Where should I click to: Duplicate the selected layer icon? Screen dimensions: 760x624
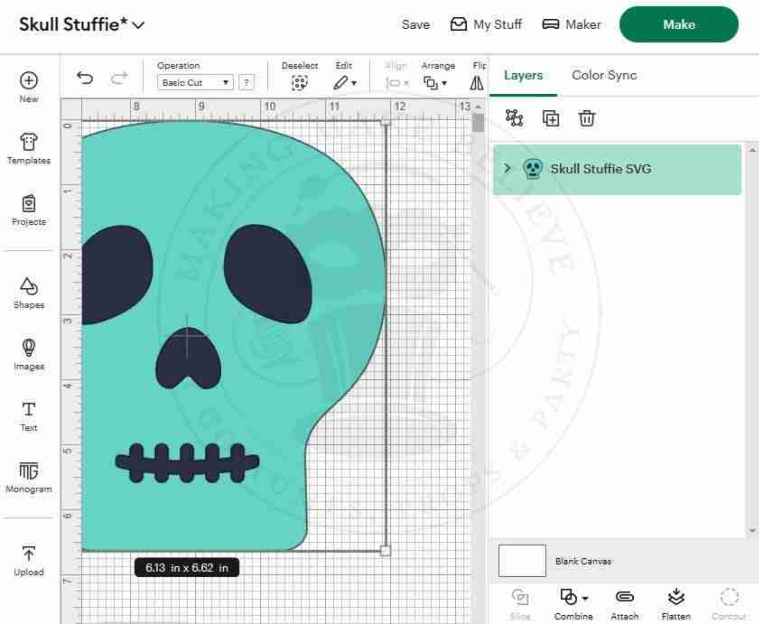point(551,118)
